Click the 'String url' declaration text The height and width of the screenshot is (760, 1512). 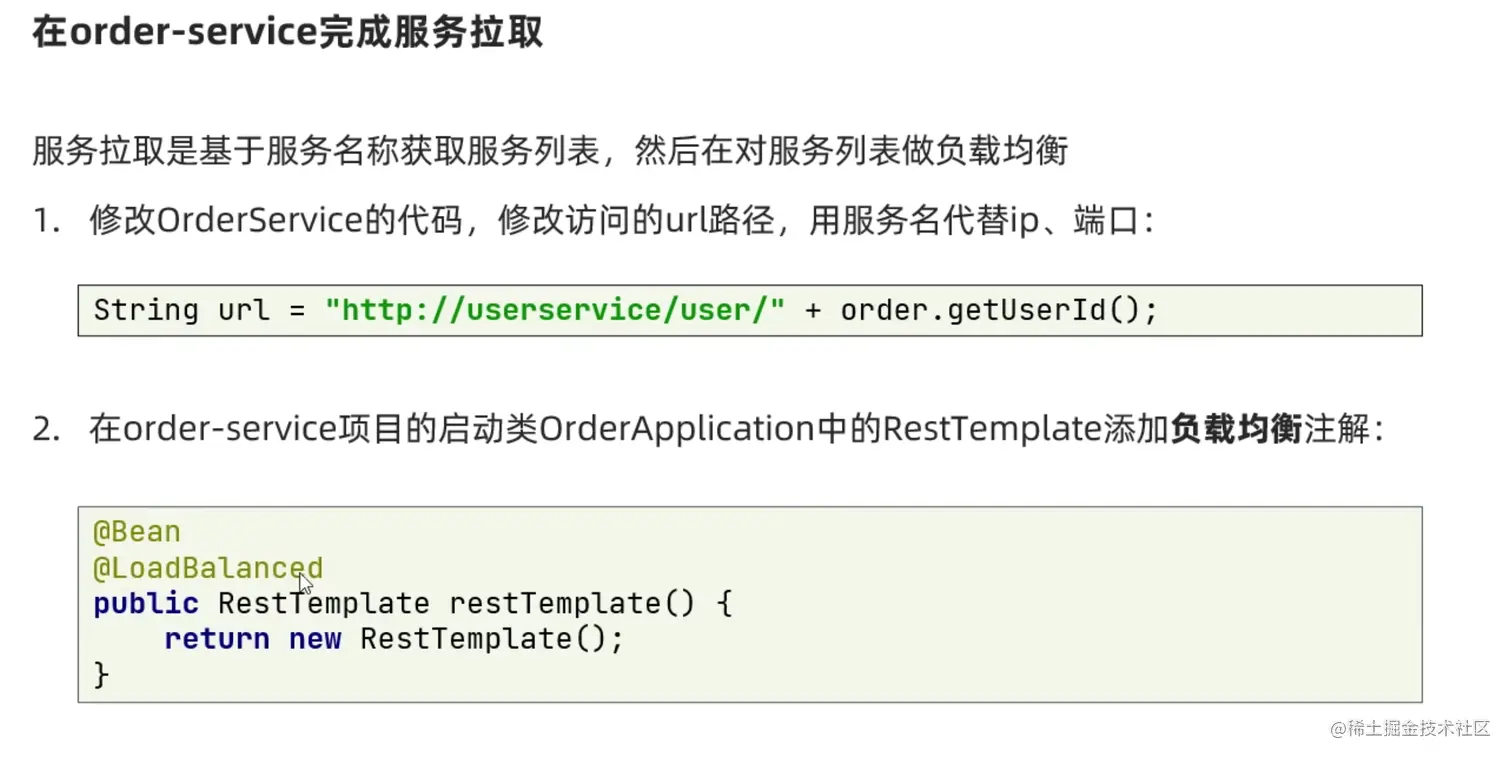[x=182, y=310]
